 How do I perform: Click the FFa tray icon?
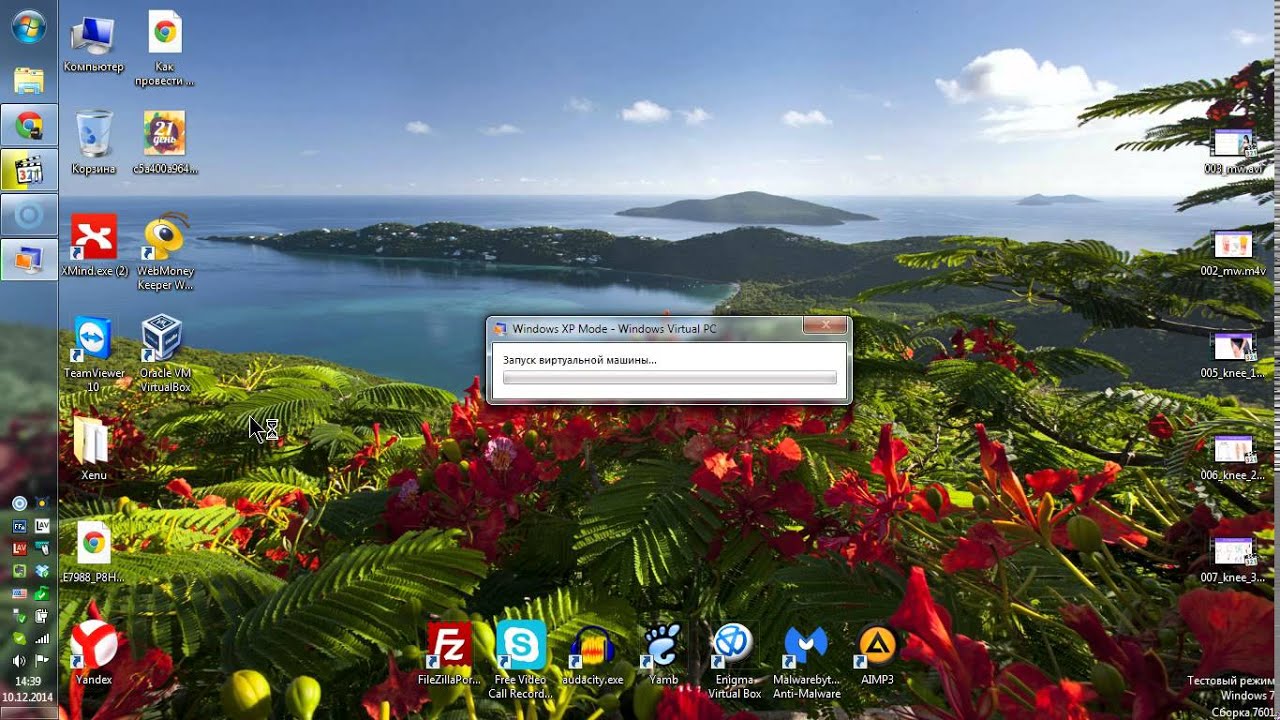(19, 526)
